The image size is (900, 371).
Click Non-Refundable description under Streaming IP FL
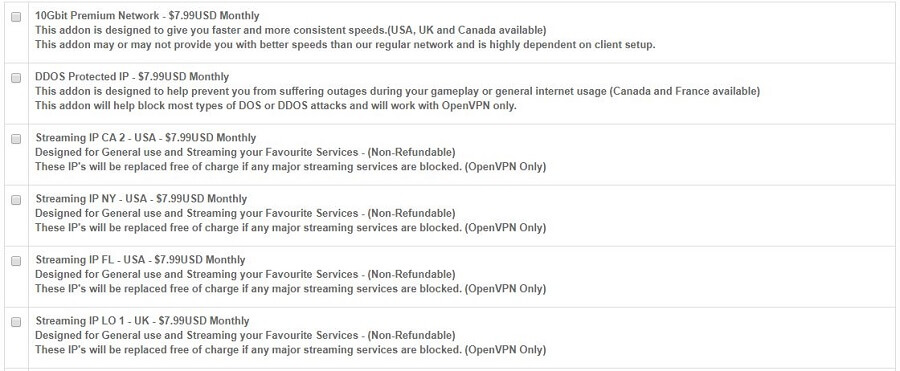(245, 274)
